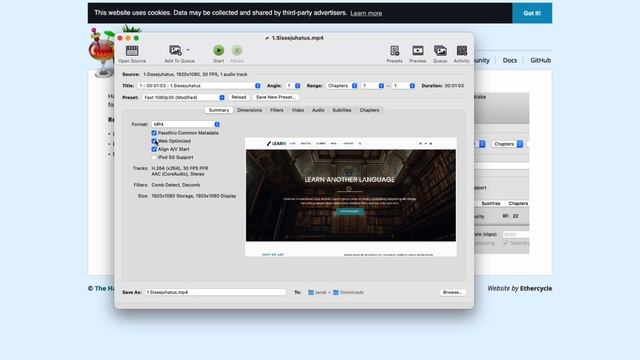Show the Queue icon
The width and height of the screenshot is (640, 360).
[x=440, y=51]
